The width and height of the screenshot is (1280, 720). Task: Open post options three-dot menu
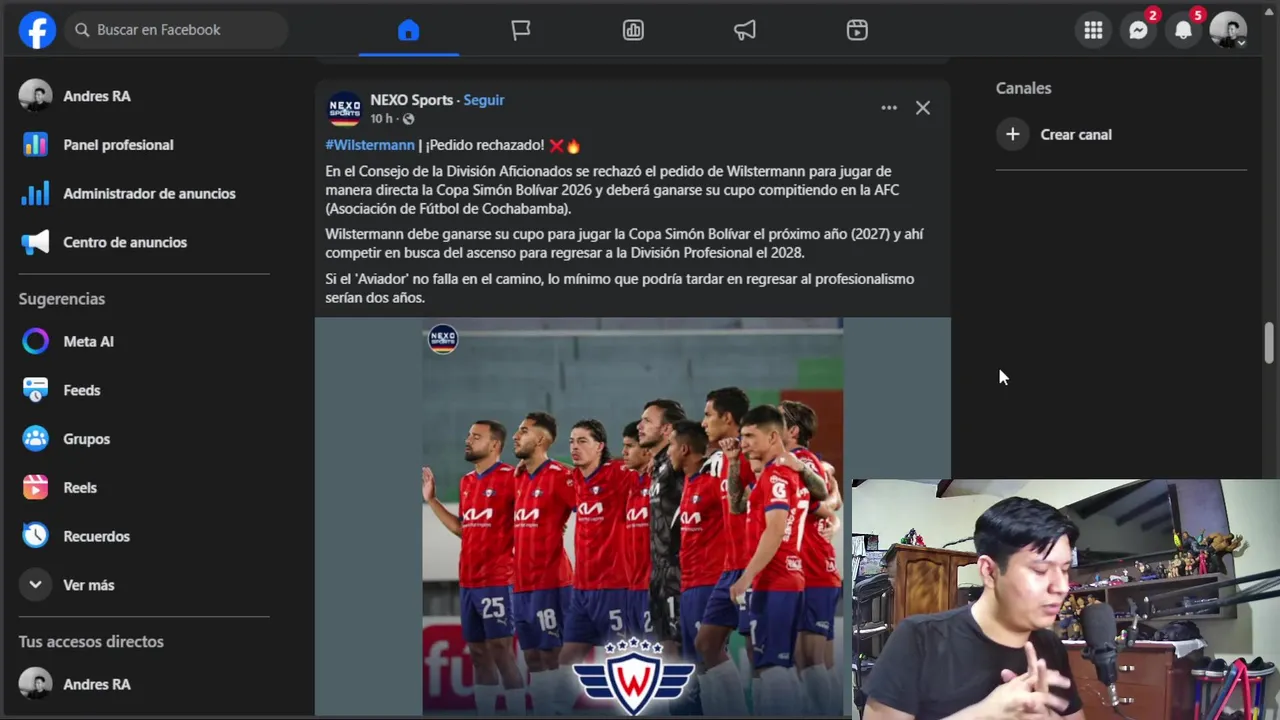pyautogui.click(x=889, y=108)
